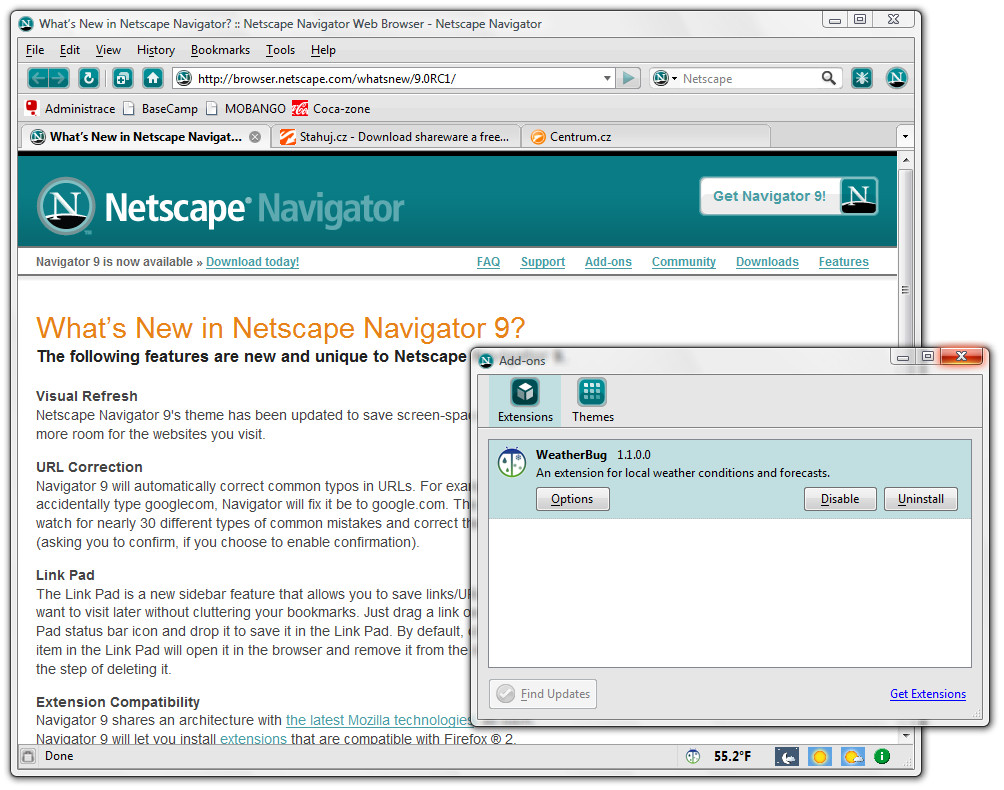
Task: Go to the Home page
Action: [152, 78]
